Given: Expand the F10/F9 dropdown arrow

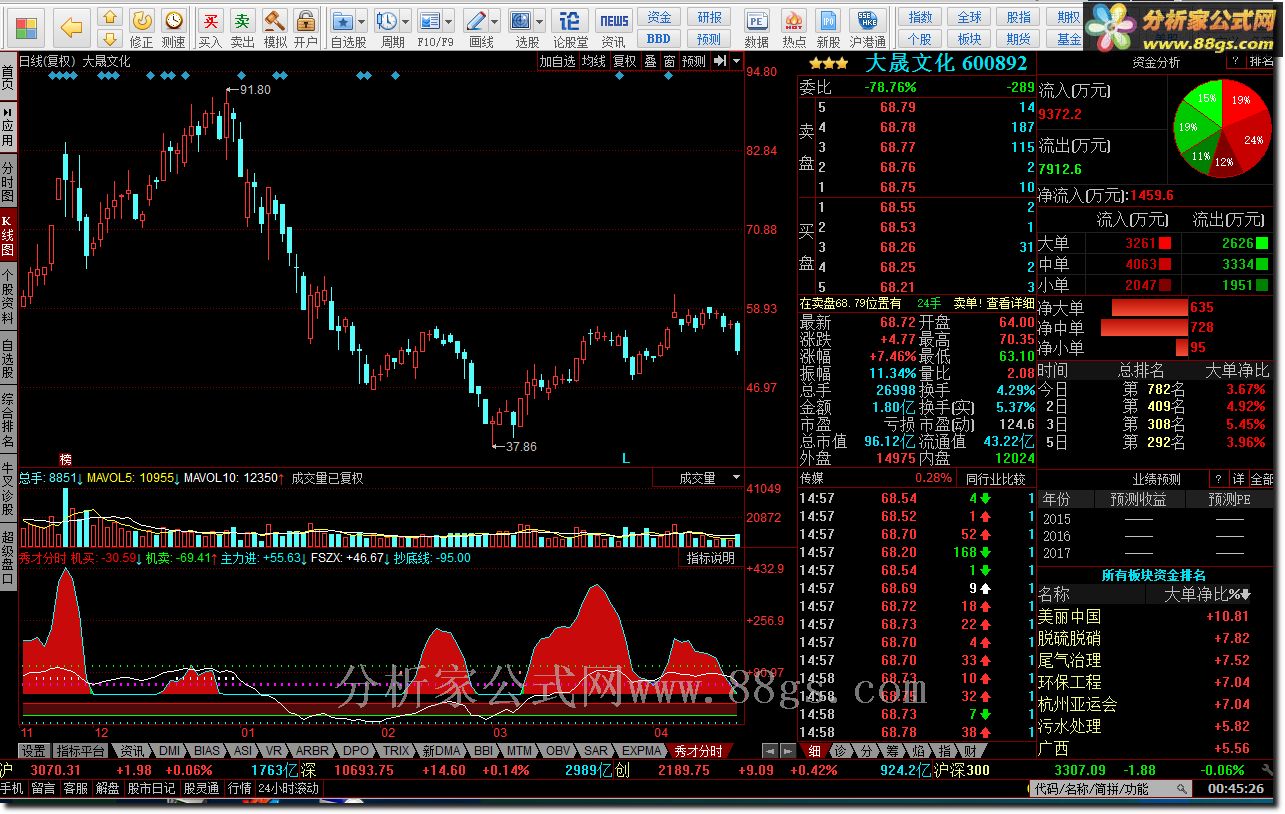Looking at the screenshot, I should 449,21.
